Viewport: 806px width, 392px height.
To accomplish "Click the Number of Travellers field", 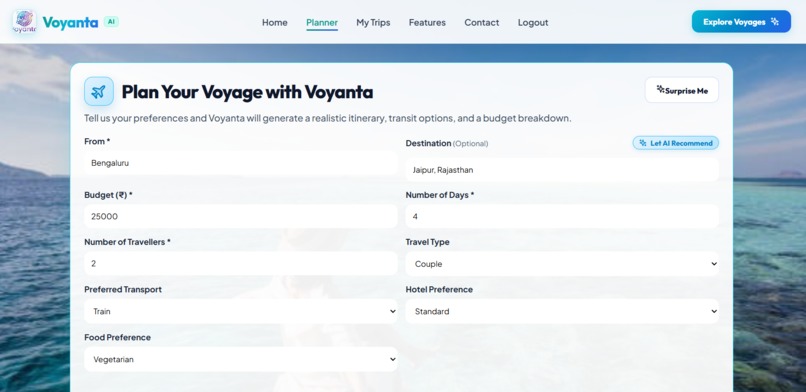I will pos(241,263).
